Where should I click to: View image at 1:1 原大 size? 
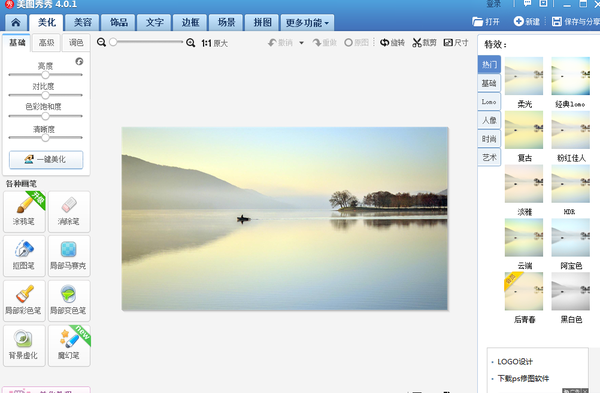point(214,43)
